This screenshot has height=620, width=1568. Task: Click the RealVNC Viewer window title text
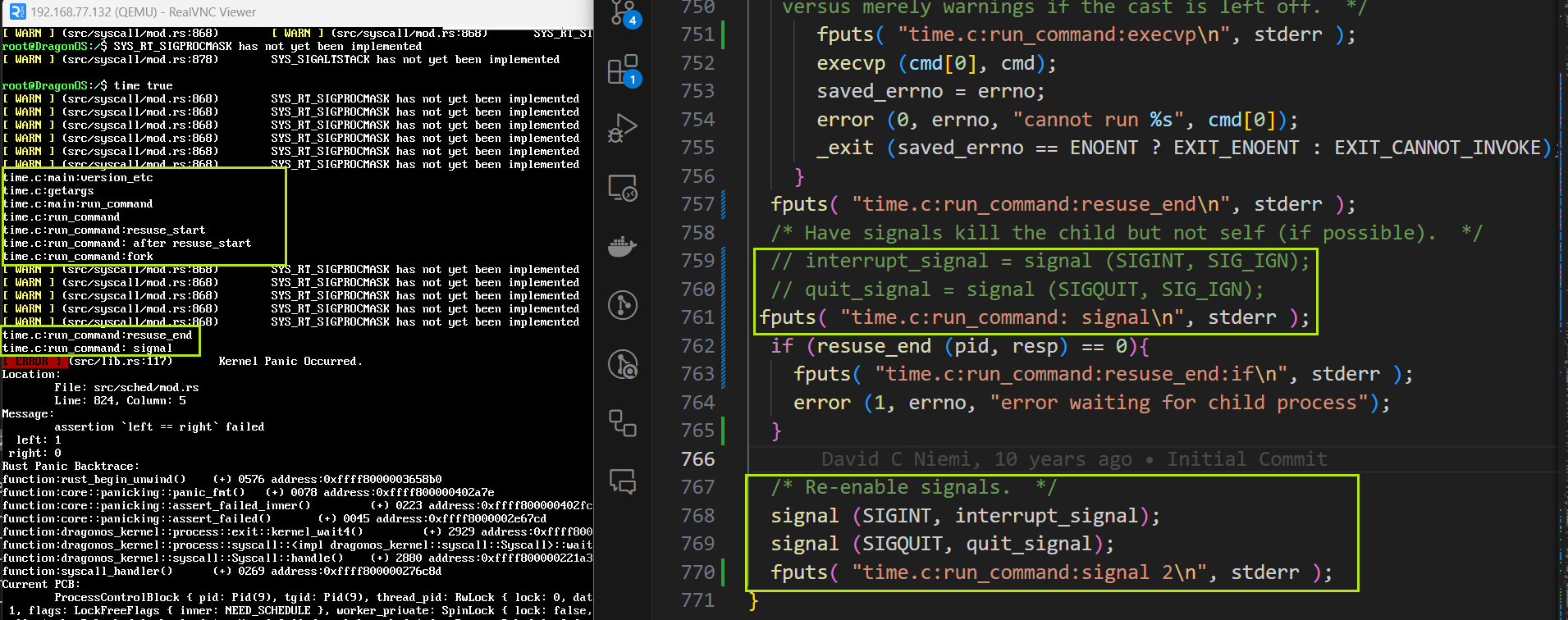143,12
